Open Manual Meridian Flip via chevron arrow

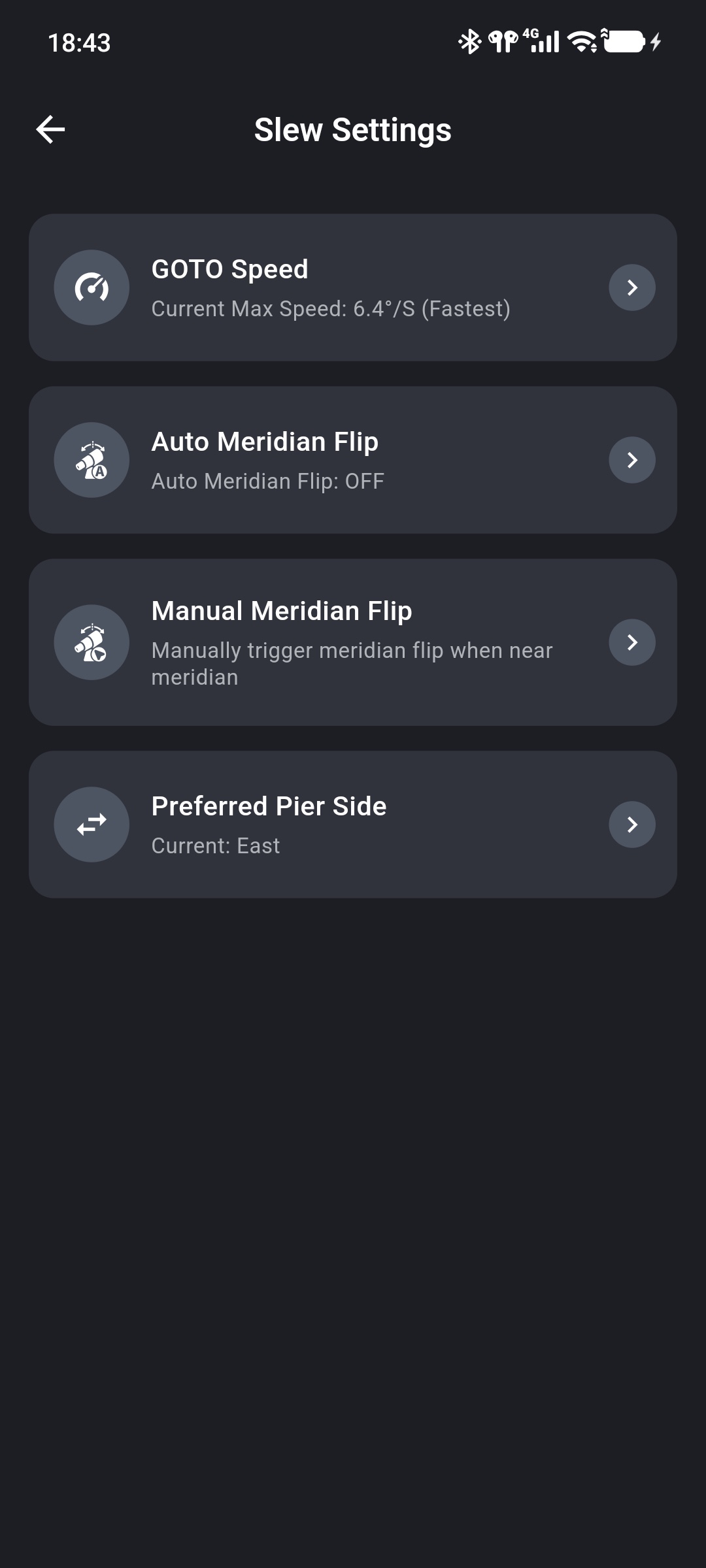(x=632, y=642)
